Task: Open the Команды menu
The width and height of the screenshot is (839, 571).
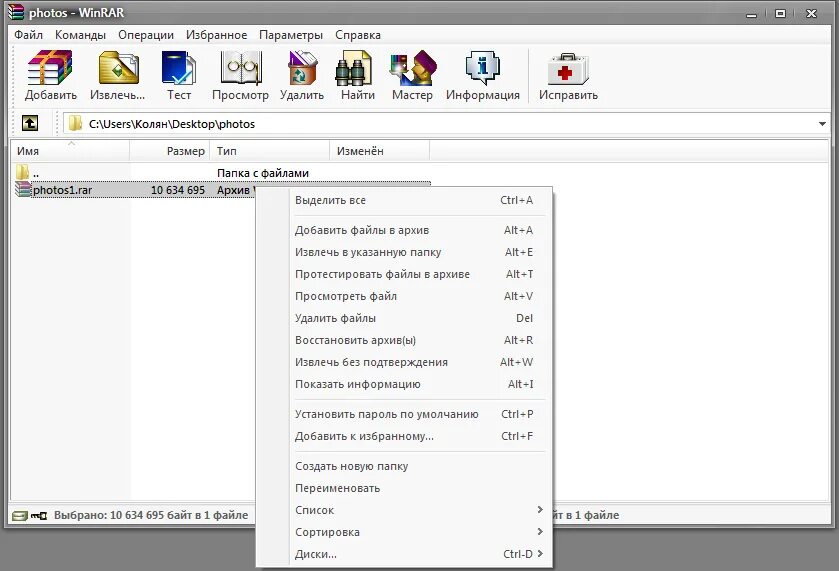Action: coord(80,35)
